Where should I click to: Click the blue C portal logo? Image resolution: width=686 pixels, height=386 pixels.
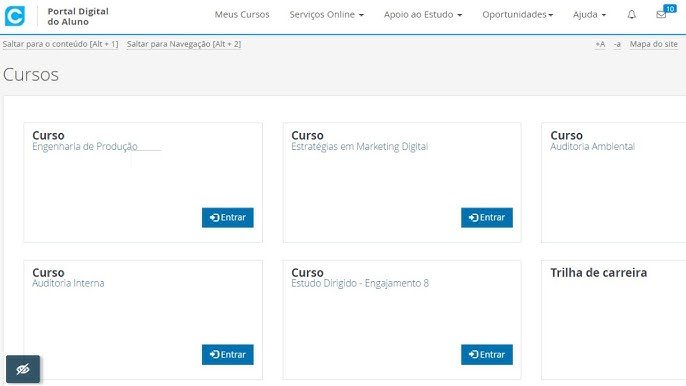tap(14, 16)
